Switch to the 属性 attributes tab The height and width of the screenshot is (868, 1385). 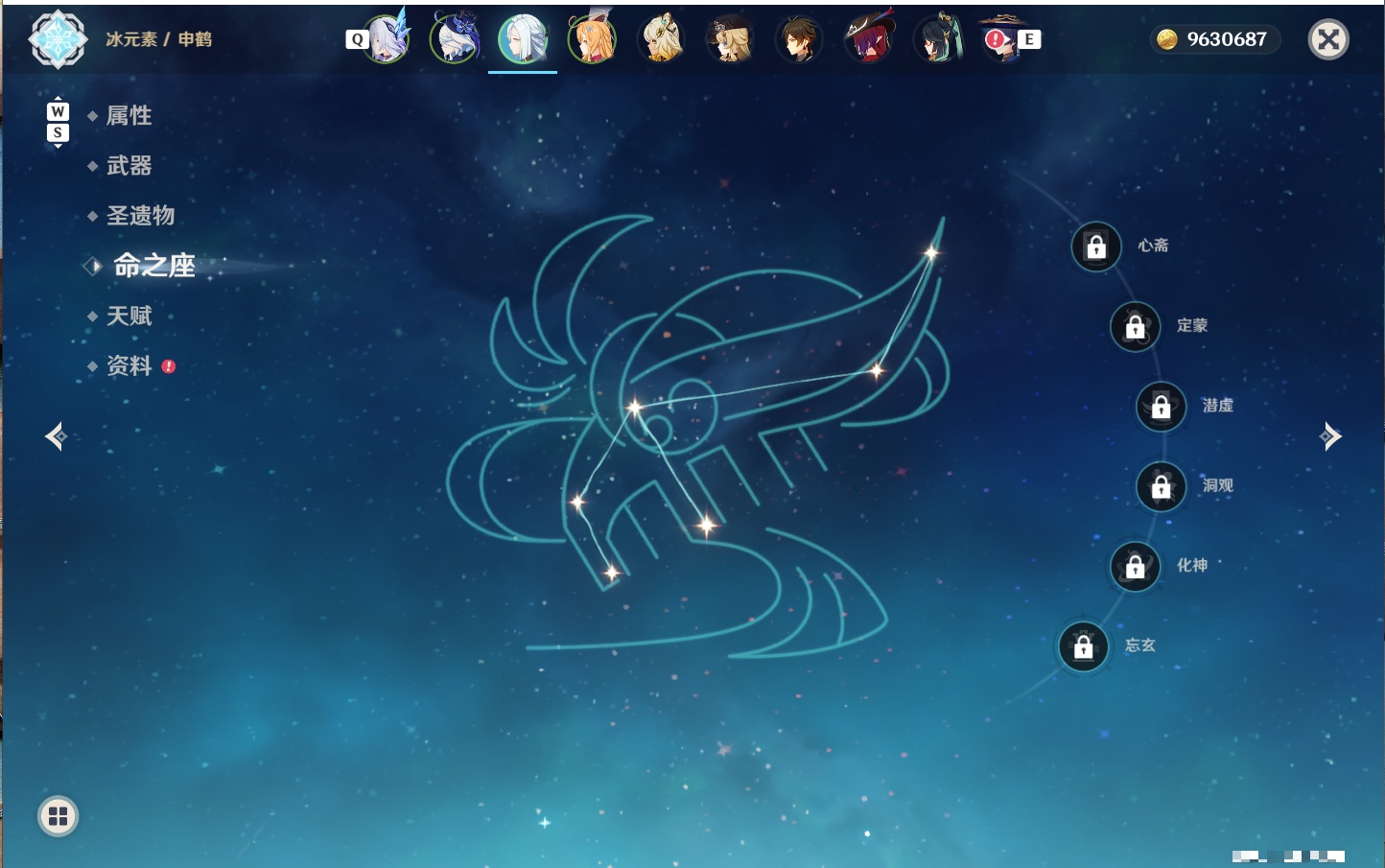pos(129,116)
